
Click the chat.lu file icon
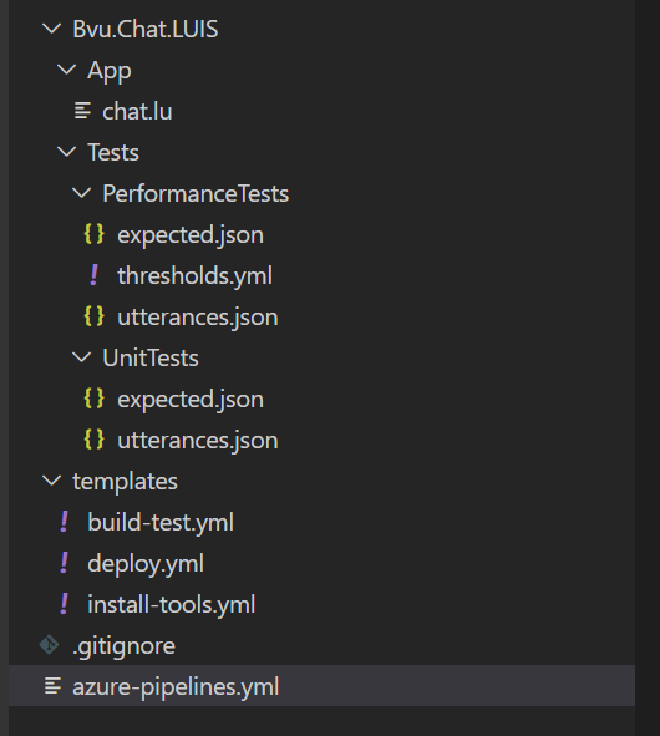pyautogui.click(x=83, y=111)
